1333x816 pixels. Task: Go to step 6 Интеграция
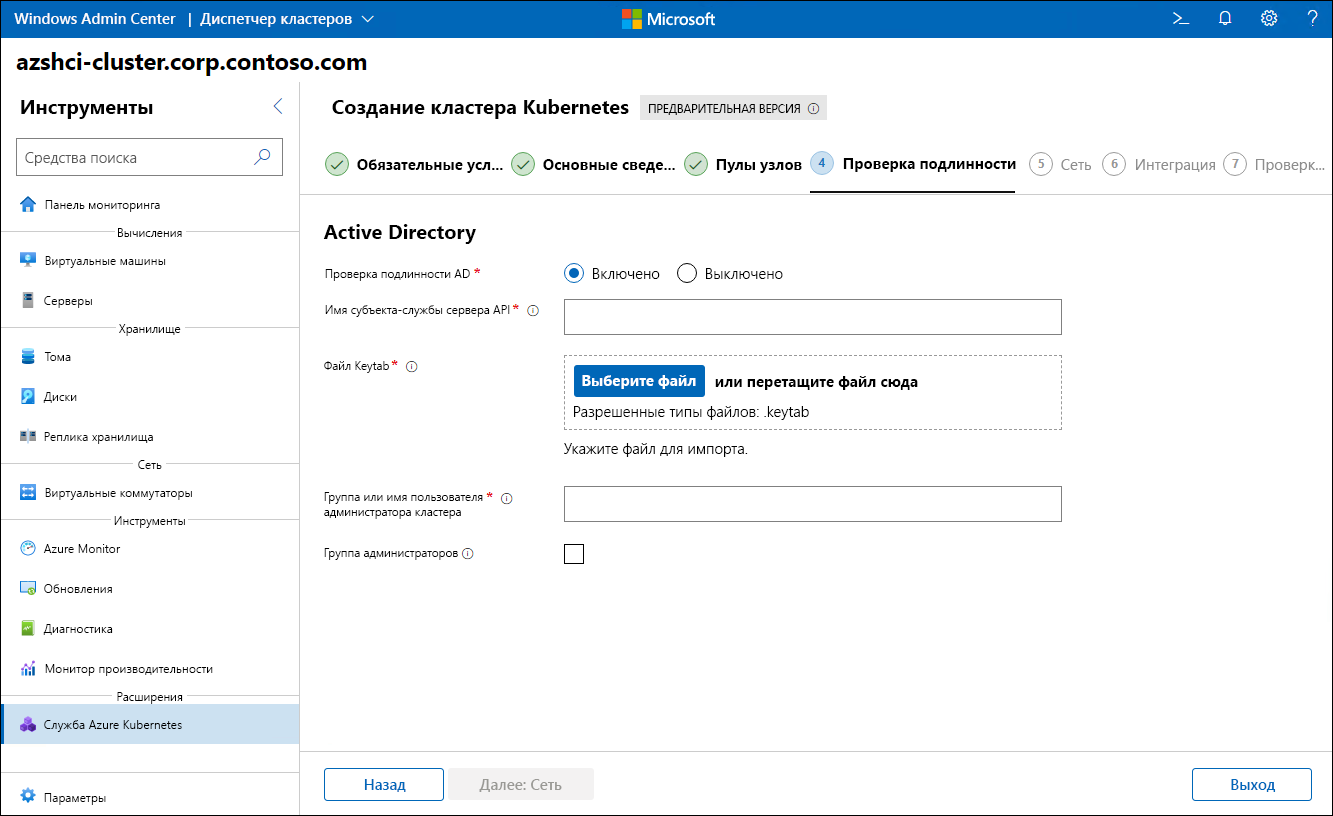tap(1159, 164)
